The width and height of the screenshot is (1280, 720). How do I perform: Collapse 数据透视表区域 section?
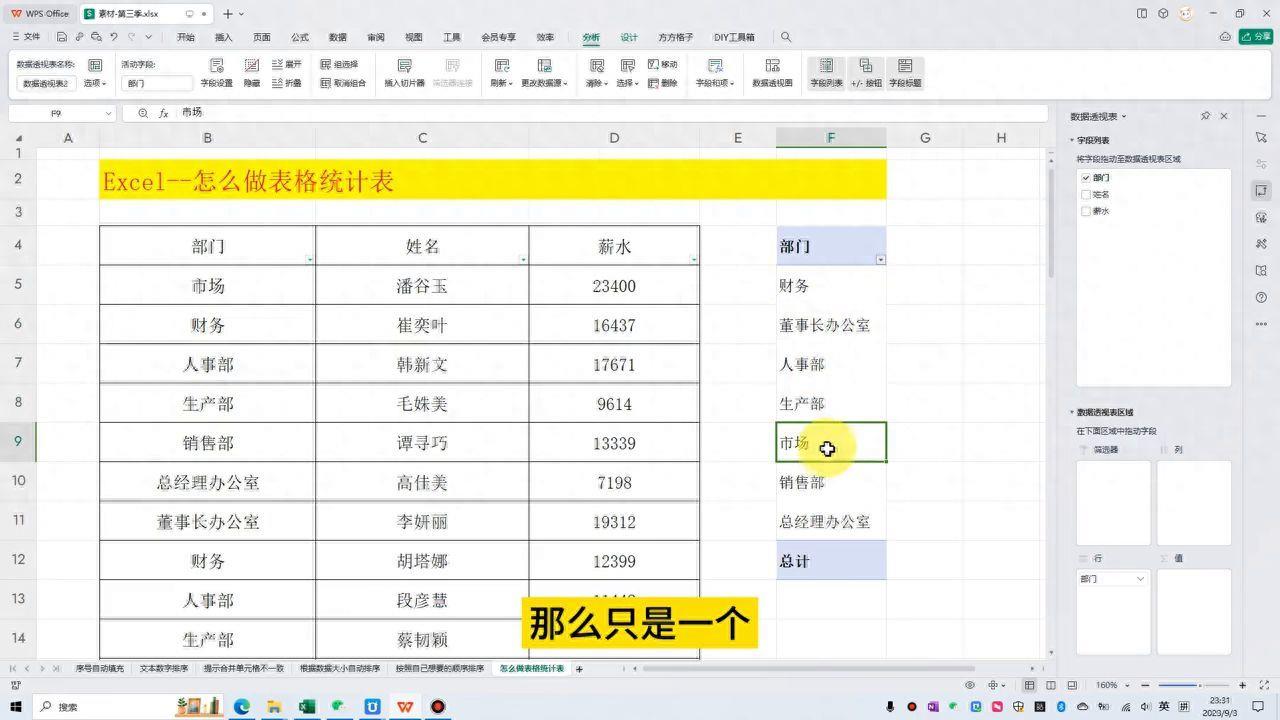pyautogui.click(x=1072, y=412)
